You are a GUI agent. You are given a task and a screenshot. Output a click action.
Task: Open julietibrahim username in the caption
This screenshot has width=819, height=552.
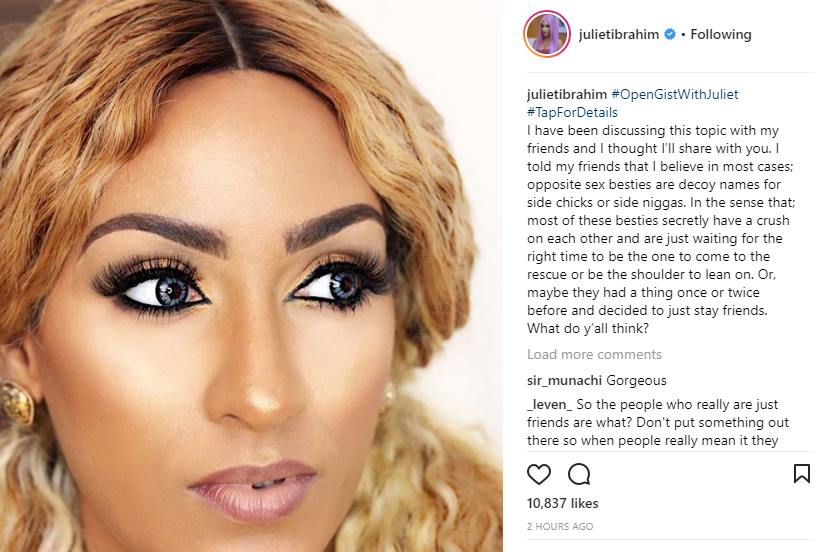point(567,95)
